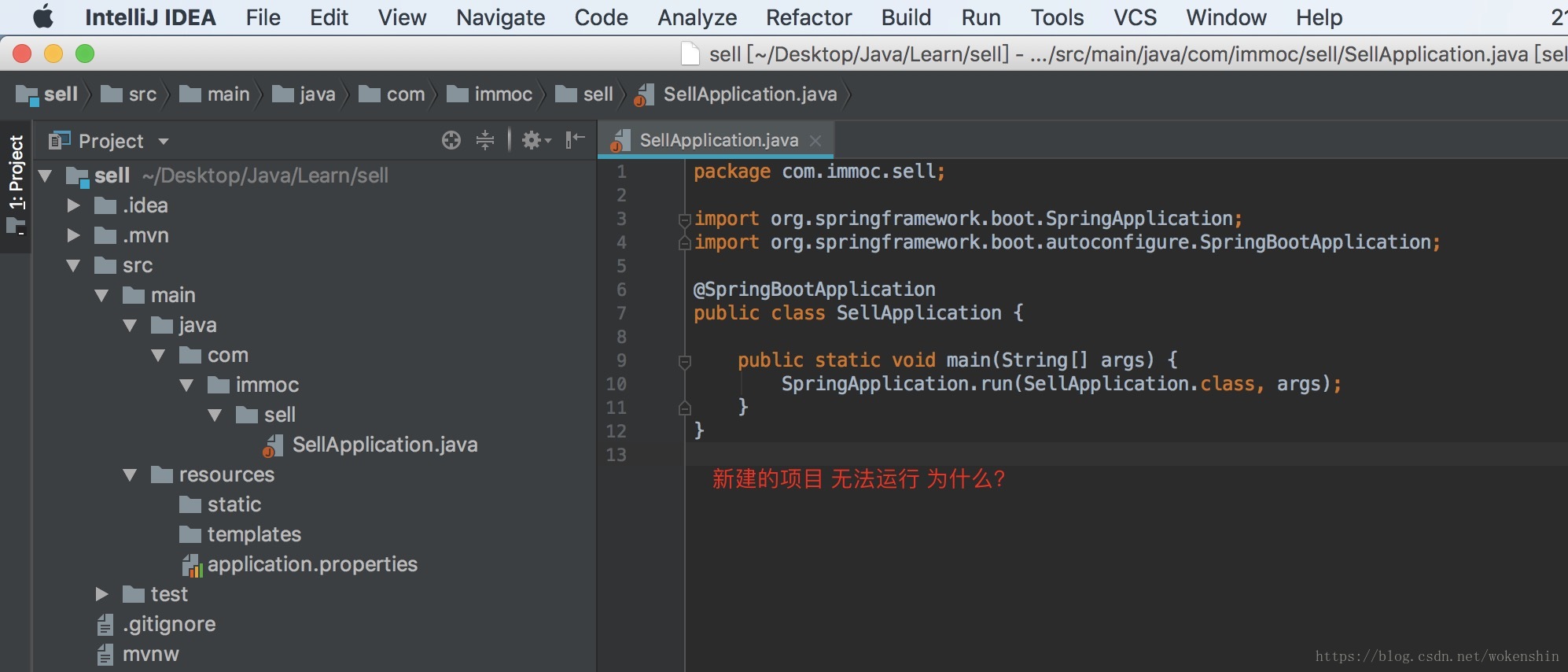Toggle the 1: Project tool window tab
This screenshot has width=1568, height=672.
[16, 185]
